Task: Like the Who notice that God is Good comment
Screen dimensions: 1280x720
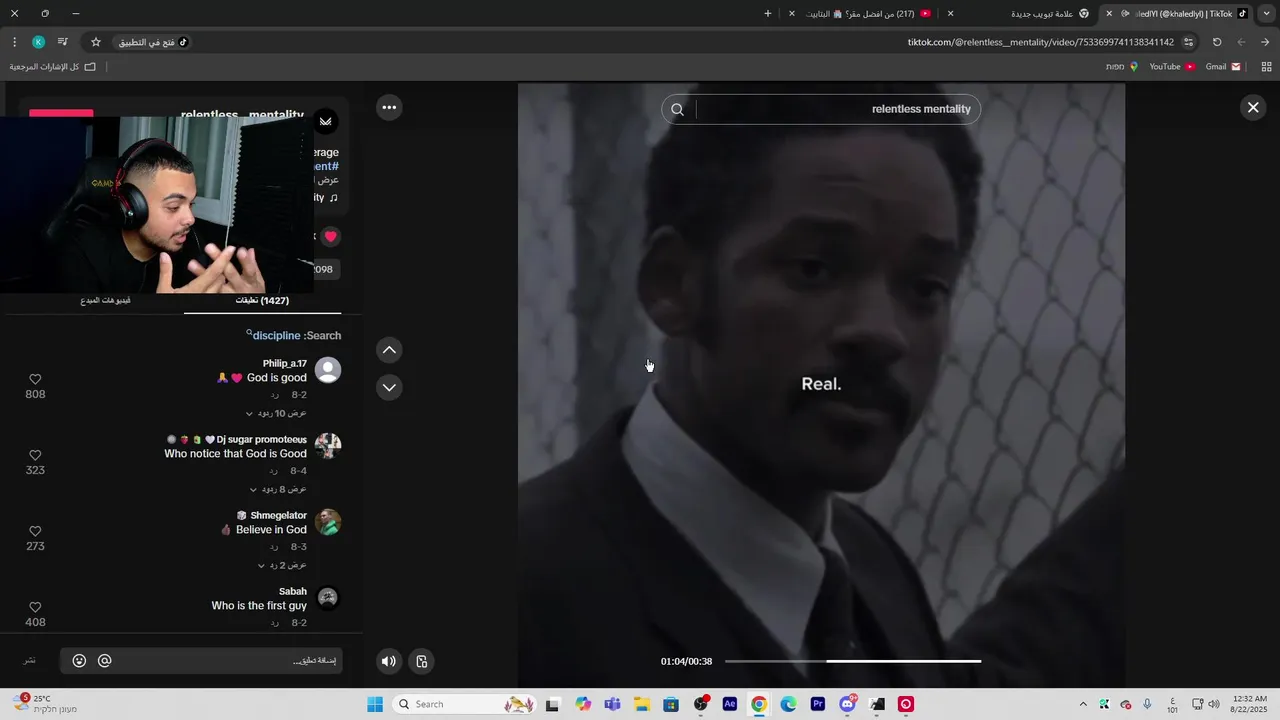Action: coord(35,455)
